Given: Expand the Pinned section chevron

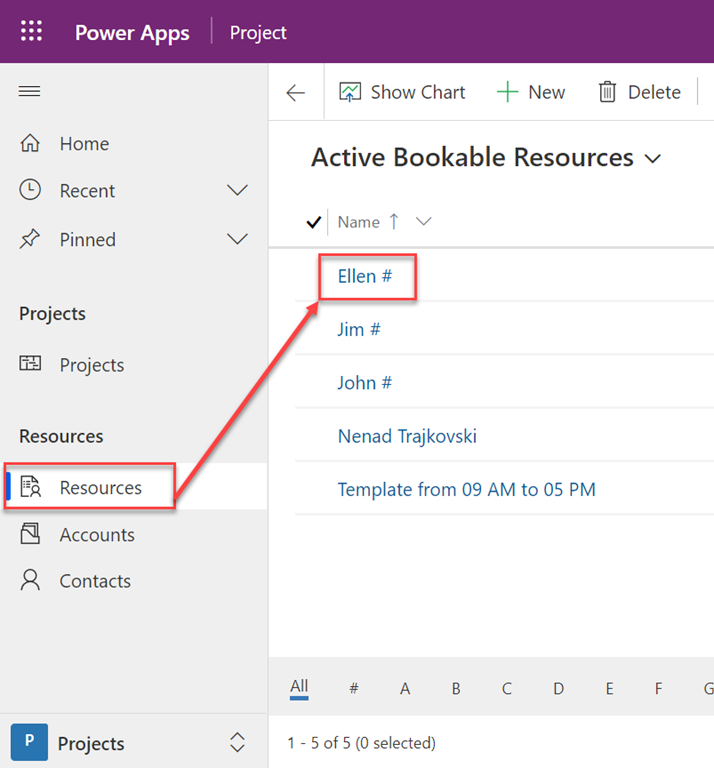Looking at the screenshot, I should [237, 240].
